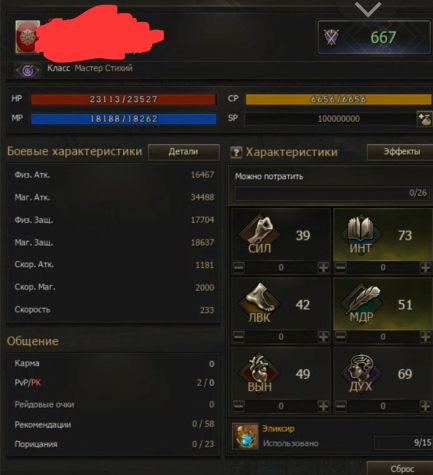The image size is (433, 475).
Task: Increase СИЛ with its plus button
Action: point(323,267)
